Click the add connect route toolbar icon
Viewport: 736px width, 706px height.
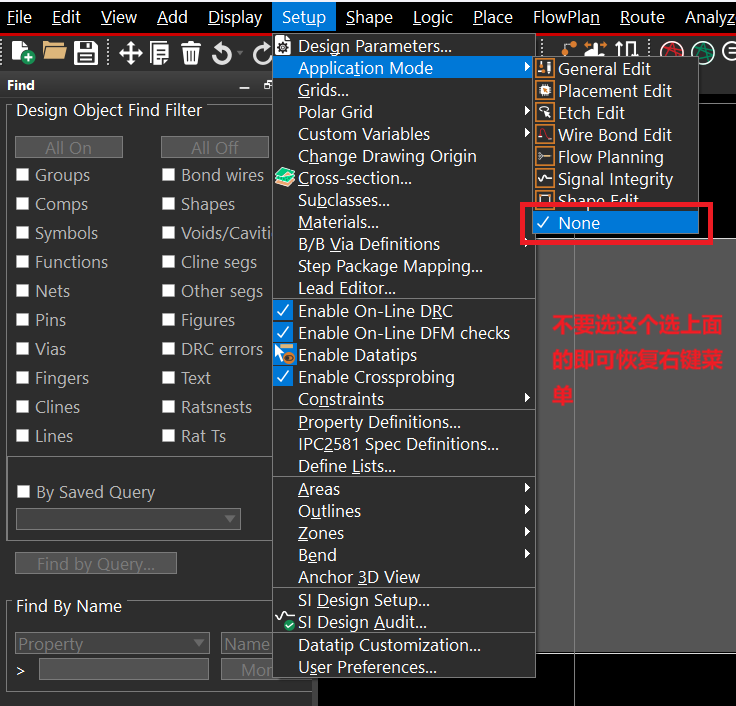(568, 49)
